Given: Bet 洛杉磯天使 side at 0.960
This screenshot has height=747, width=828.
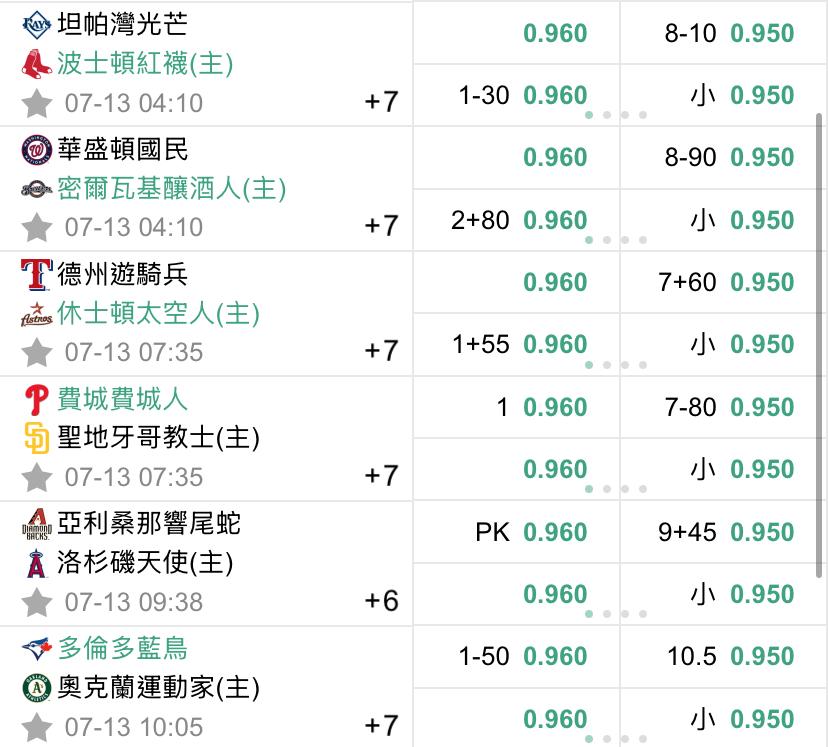Looking at the screenshot, I should [x=516, y=594].
